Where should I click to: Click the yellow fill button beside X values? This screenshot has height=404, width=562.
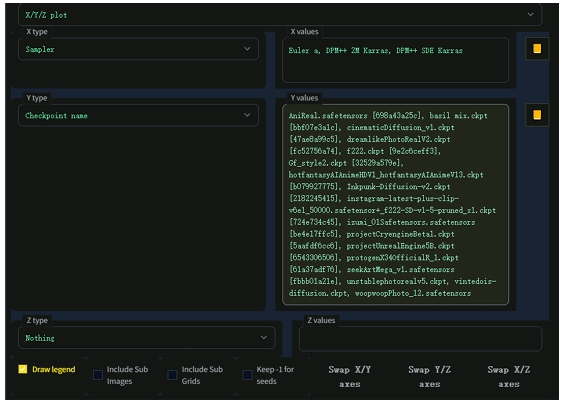[x=537, y=49]
